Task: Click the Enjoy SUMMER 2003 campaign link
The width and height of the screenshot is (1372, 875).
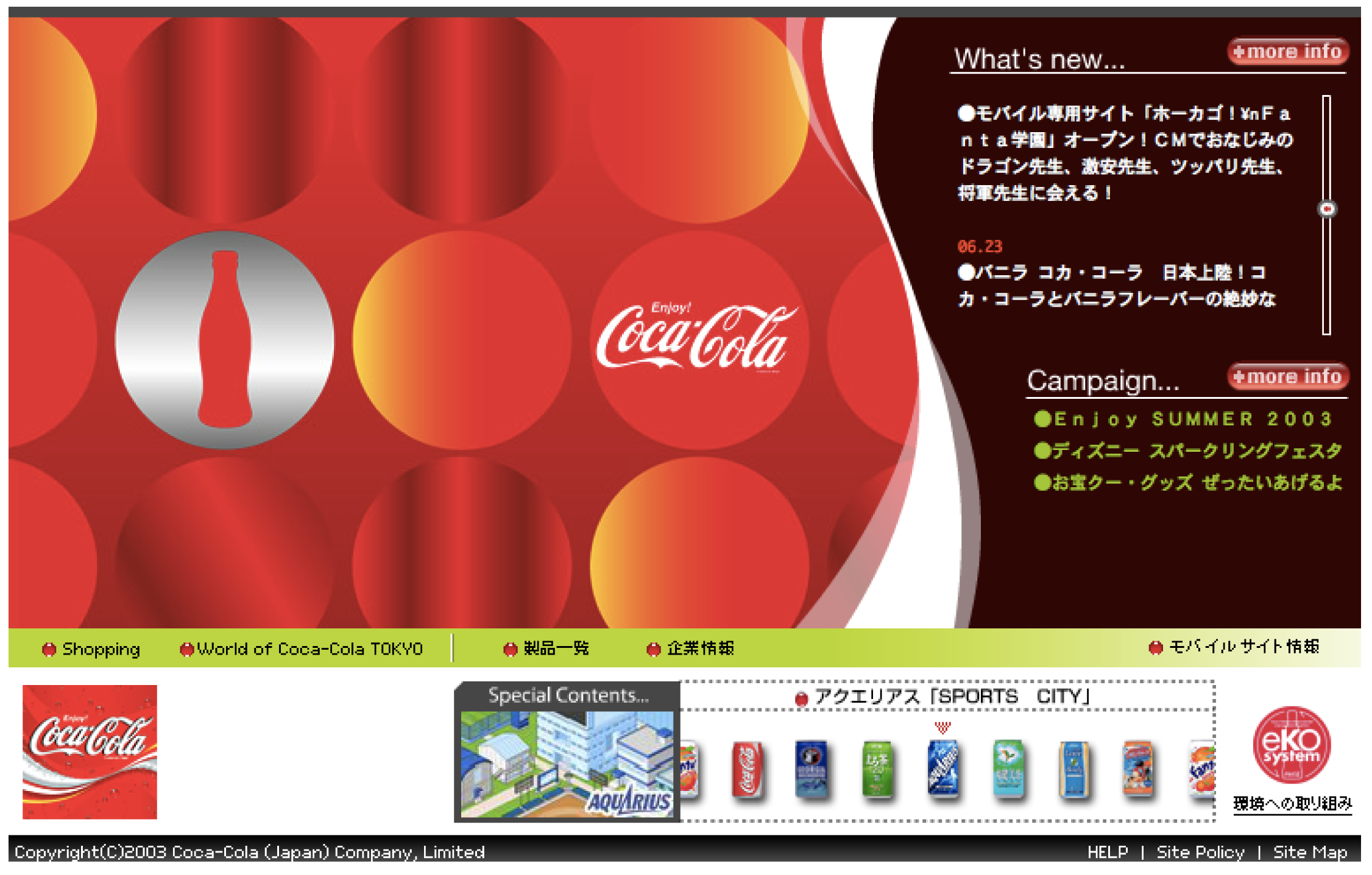Action: click(x=1192, y=419)
